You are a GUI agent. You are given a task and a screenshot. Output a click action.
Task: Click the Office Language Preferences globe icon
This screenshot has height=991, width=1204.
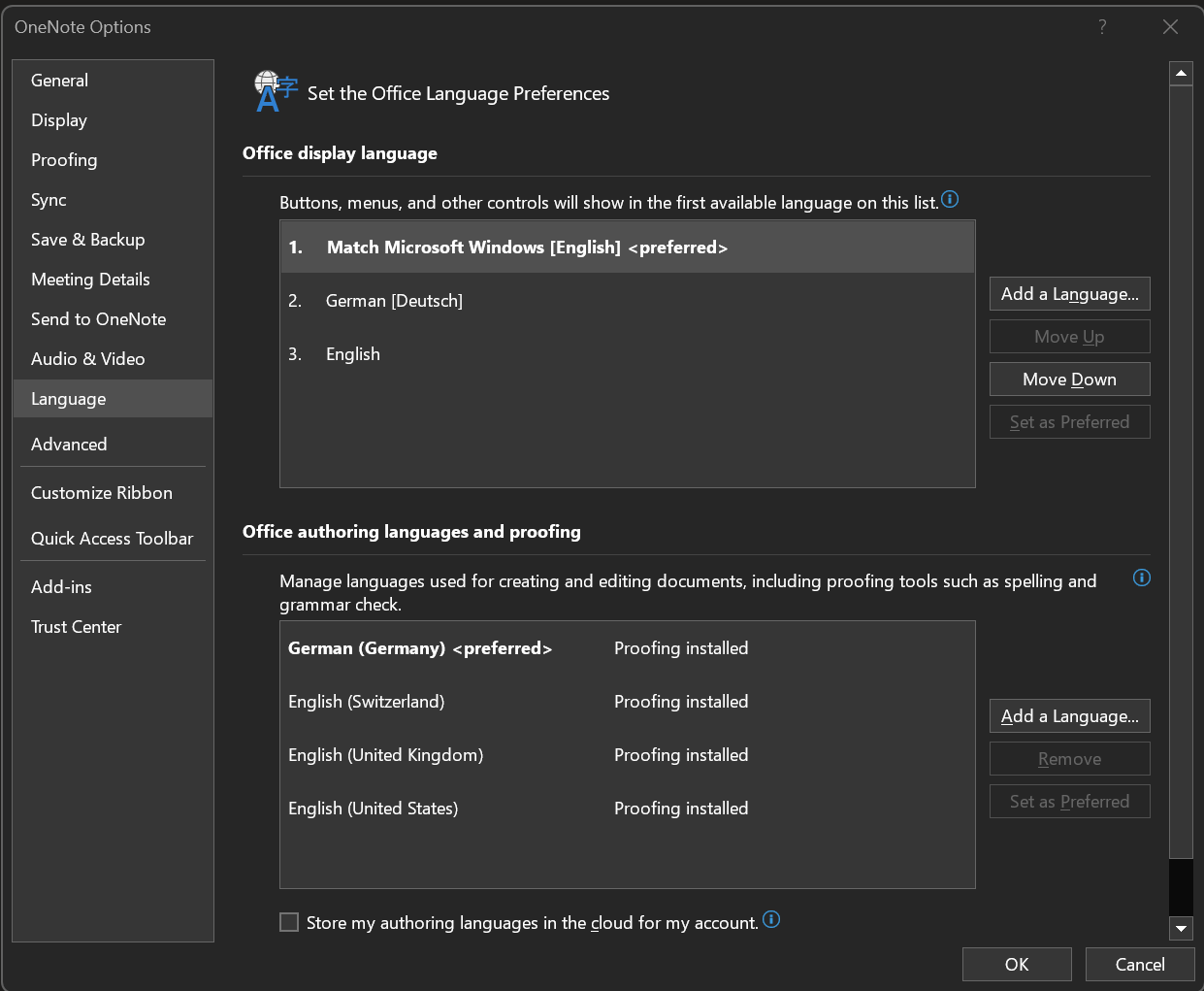[x=275, y=92]
